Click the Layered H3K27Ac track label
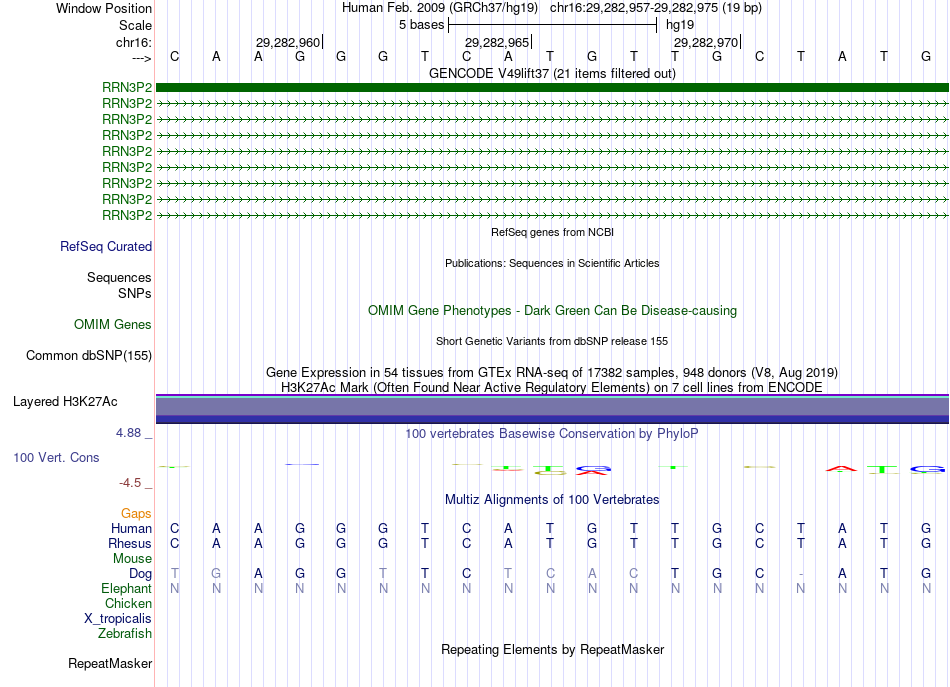The height and width of the screenshot is (687, 950). point(65,402)
